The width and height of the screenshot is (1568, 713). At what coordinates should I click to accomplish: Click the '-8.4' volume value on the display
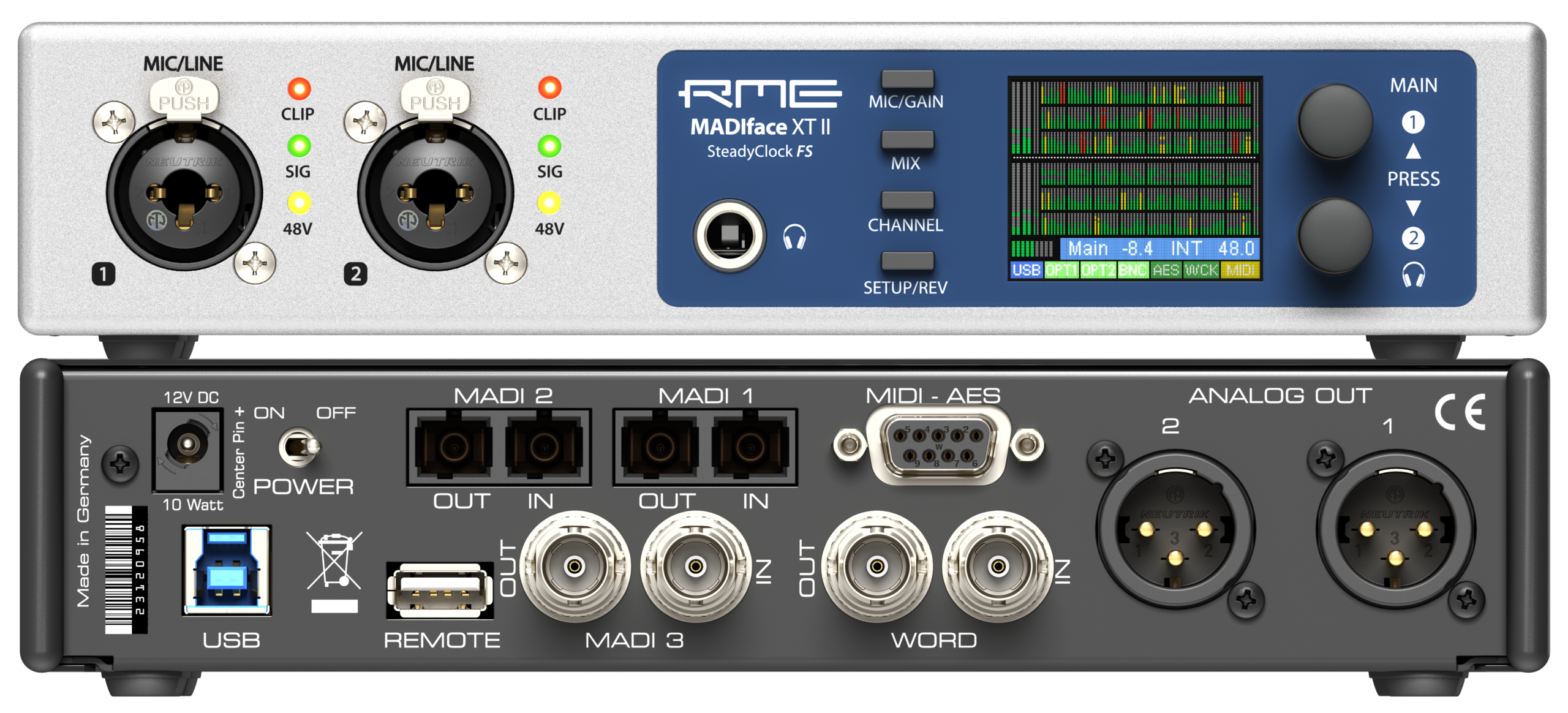(x=1137, y=249)
